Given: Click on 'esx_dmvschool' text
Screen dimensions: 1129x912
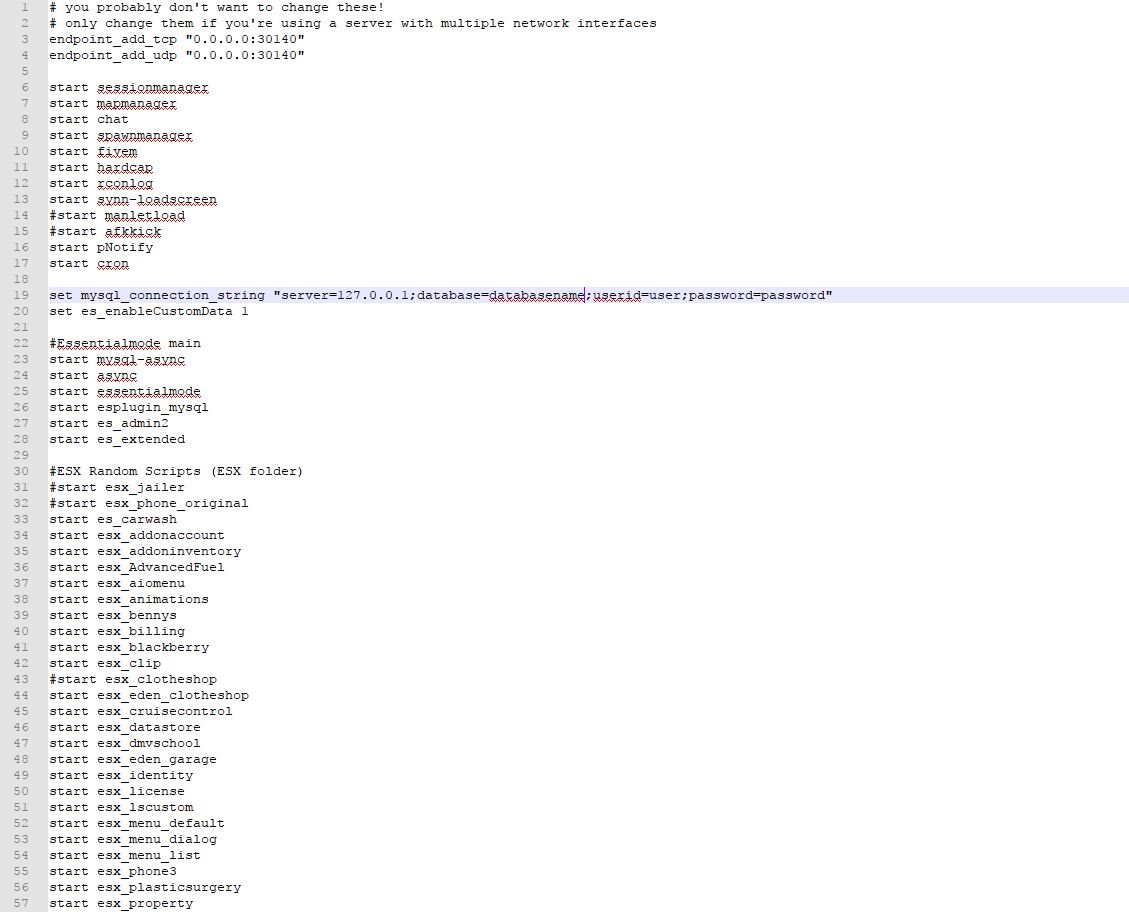Looking at the screenshot, I should (149, 744).
